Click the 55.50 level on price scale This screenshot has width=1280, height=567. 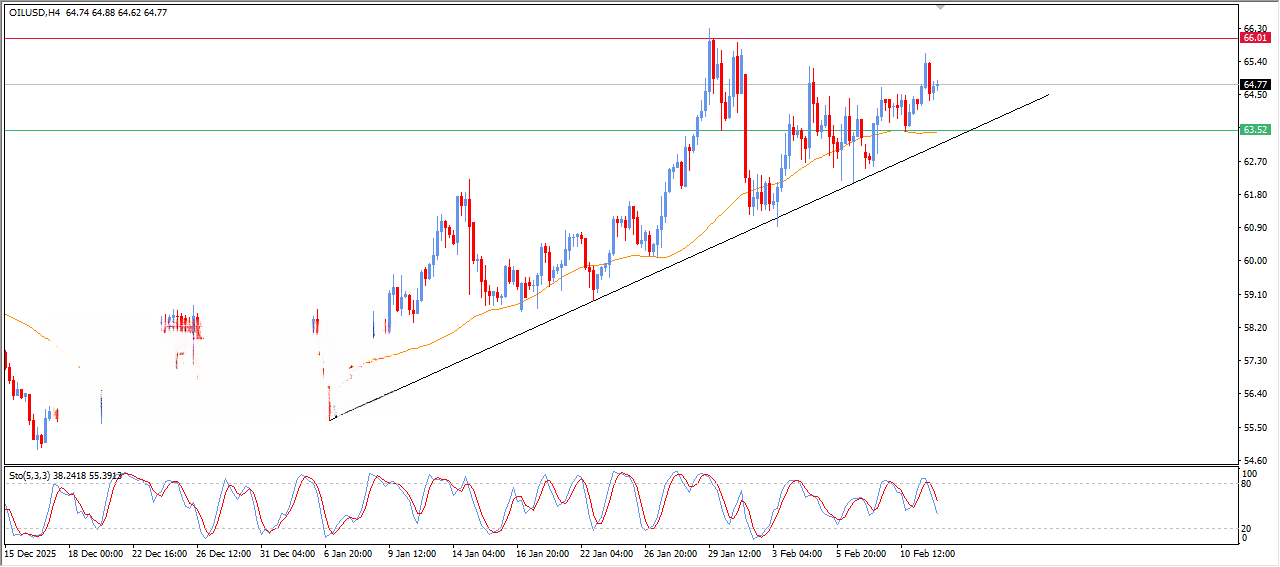(1254, 427)
